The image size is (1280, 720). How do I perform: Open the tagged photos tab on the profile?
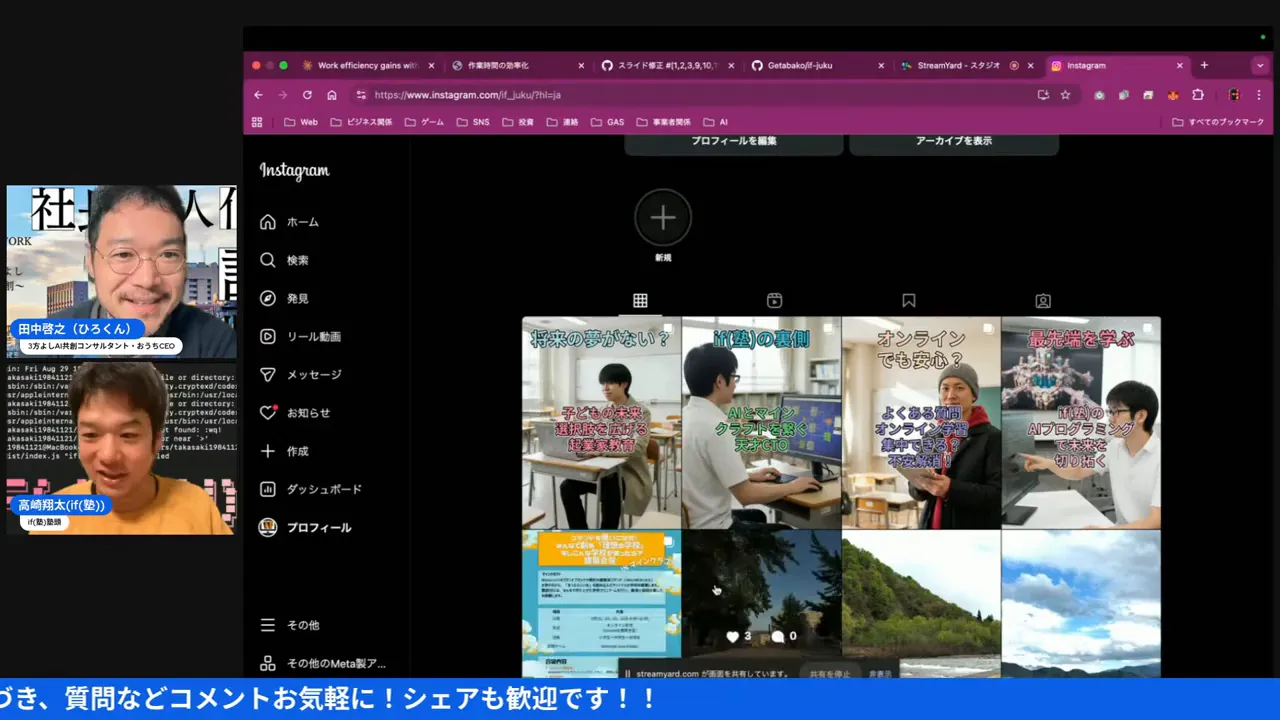click(1042, 300)
